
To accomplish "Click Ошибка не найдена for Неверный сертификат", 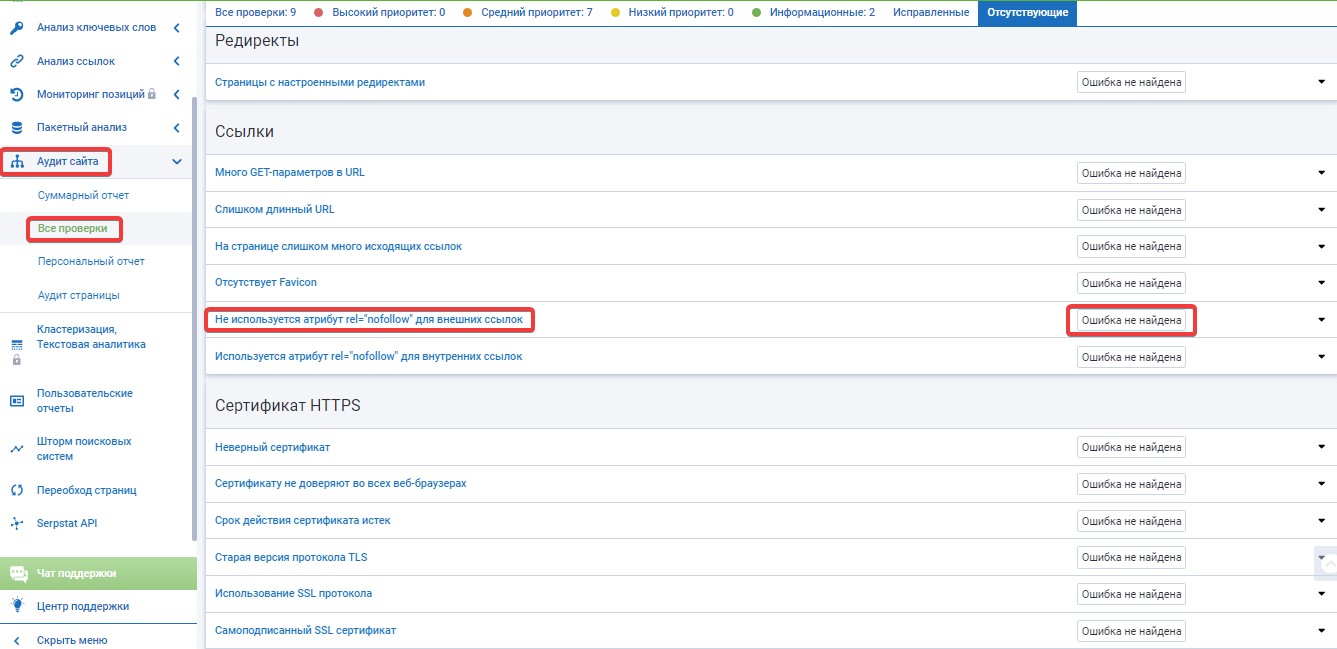I will (x=1131, y=447).
